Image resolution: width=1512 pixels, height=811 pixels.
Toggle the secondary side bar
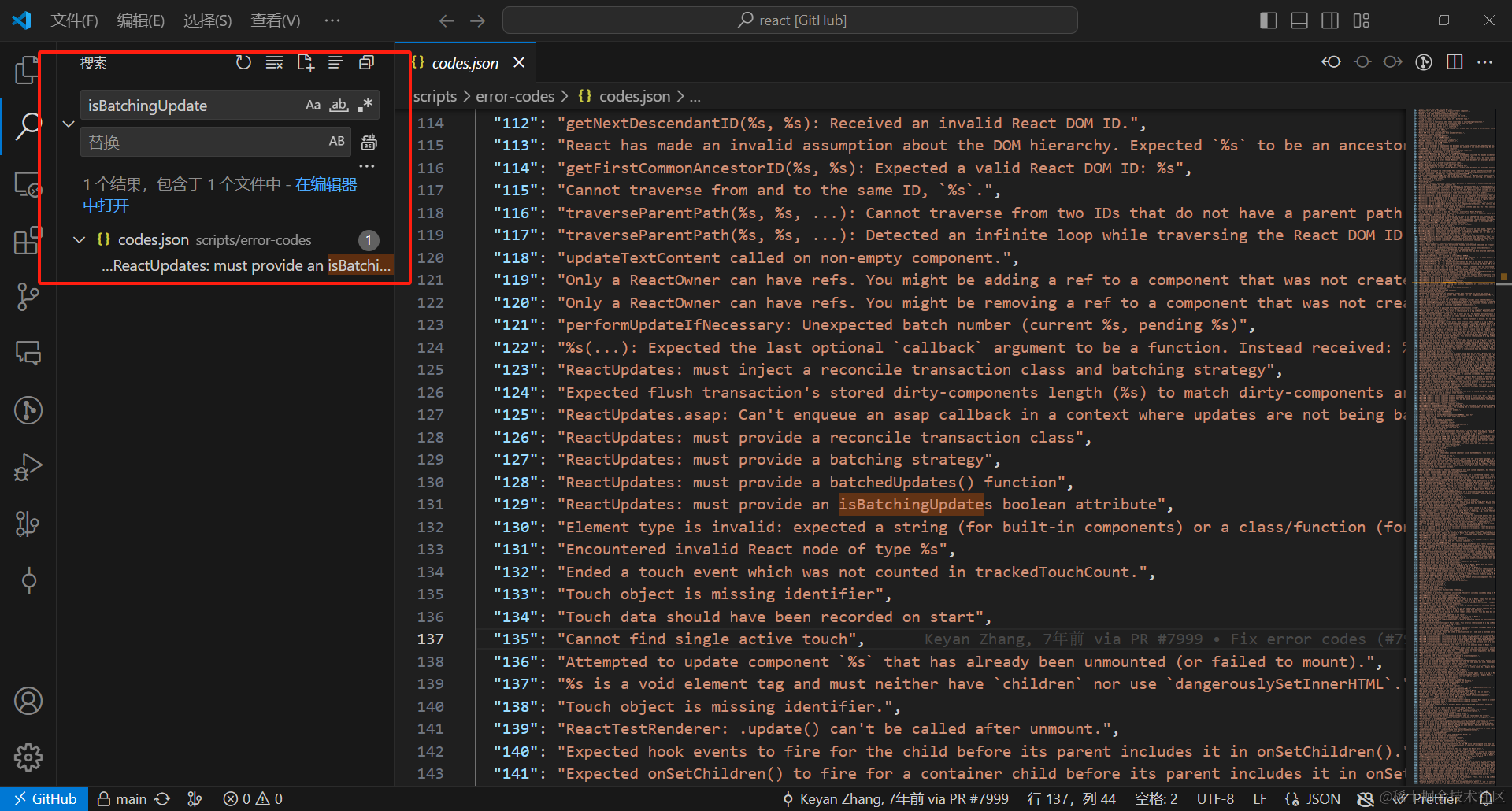[x=1330, y=20]
